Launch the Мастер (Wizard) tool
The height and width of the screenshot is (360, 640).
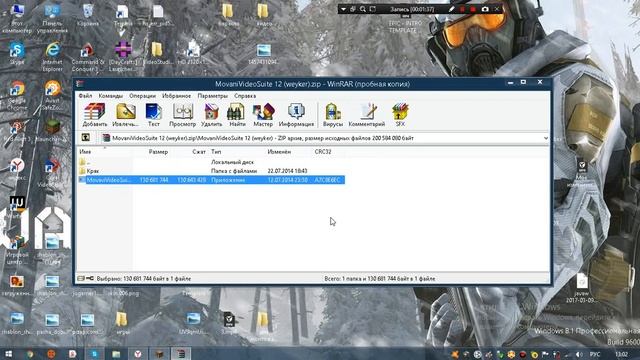coord(263,115)
